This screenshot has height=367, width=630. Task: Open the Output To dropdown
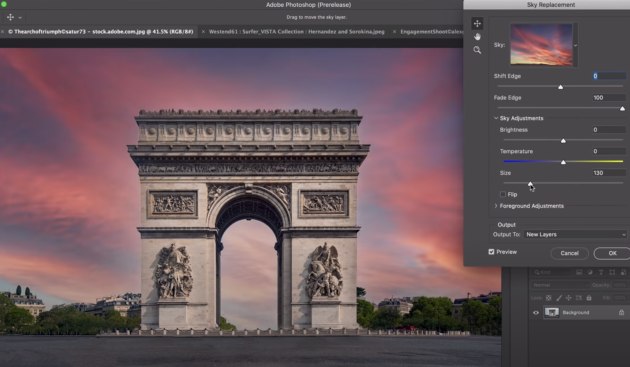click(575, 234)
